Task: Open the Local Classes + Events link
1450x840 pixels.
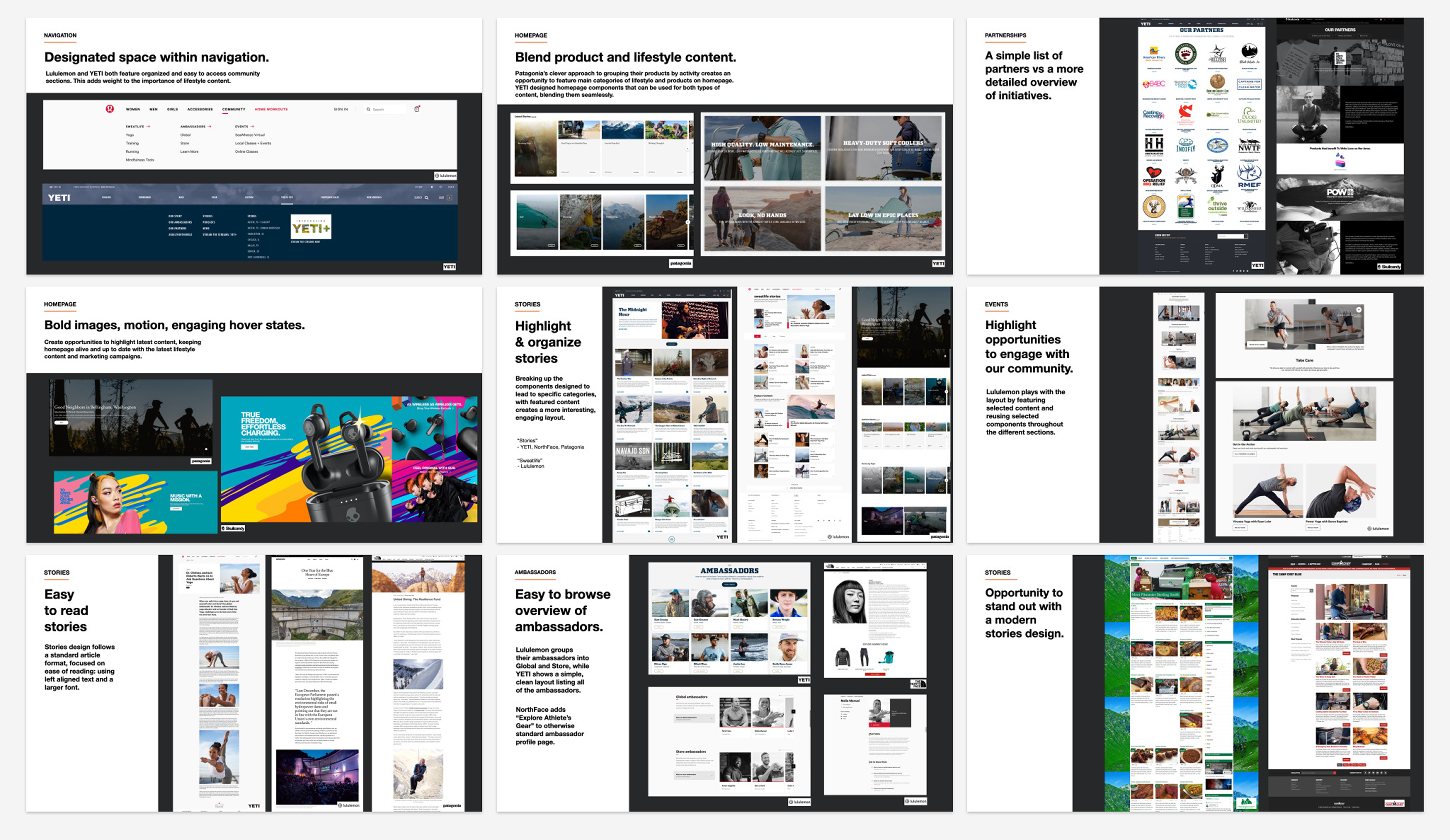Action: 253,143
